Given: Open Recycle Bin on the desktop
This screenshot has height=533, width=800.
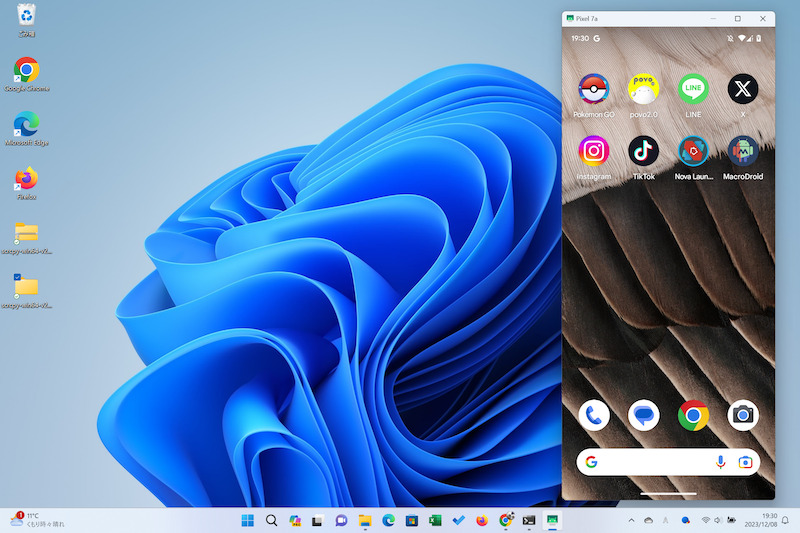Looking at the screenshot, I should pyautogui.click(x=26, y=15).
